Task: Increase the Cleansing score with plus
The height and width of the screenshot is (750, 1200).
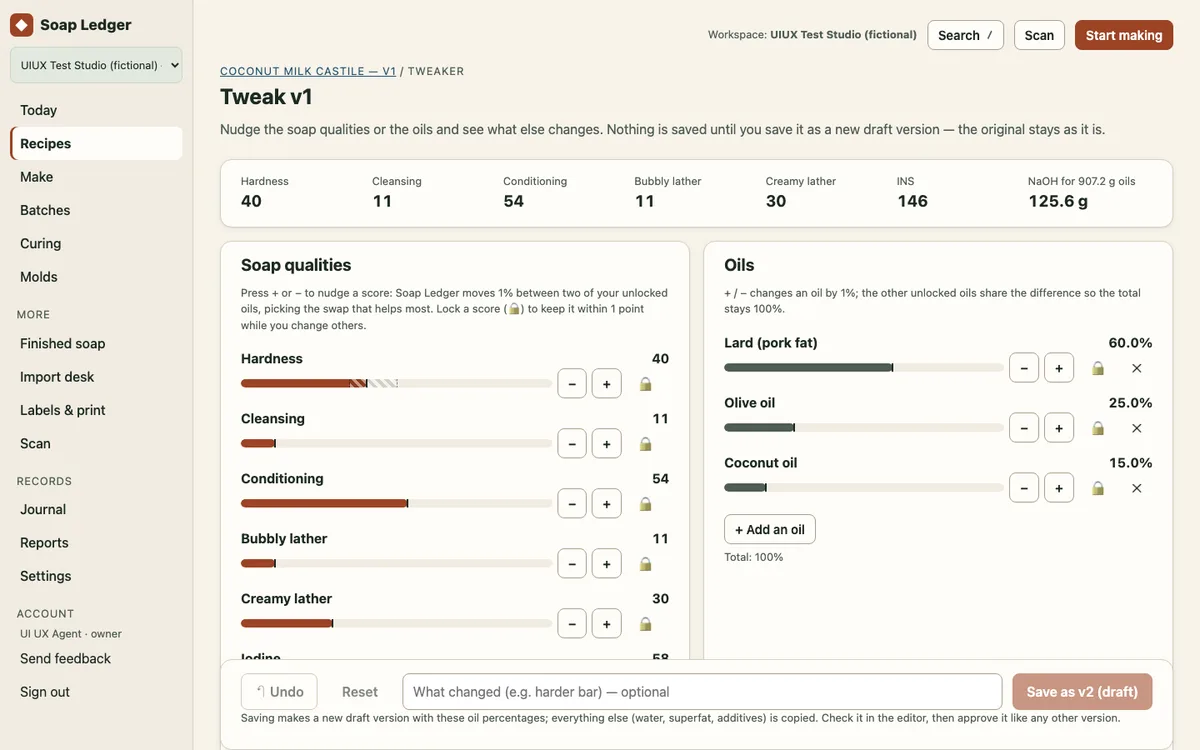Action: (607, 444)
